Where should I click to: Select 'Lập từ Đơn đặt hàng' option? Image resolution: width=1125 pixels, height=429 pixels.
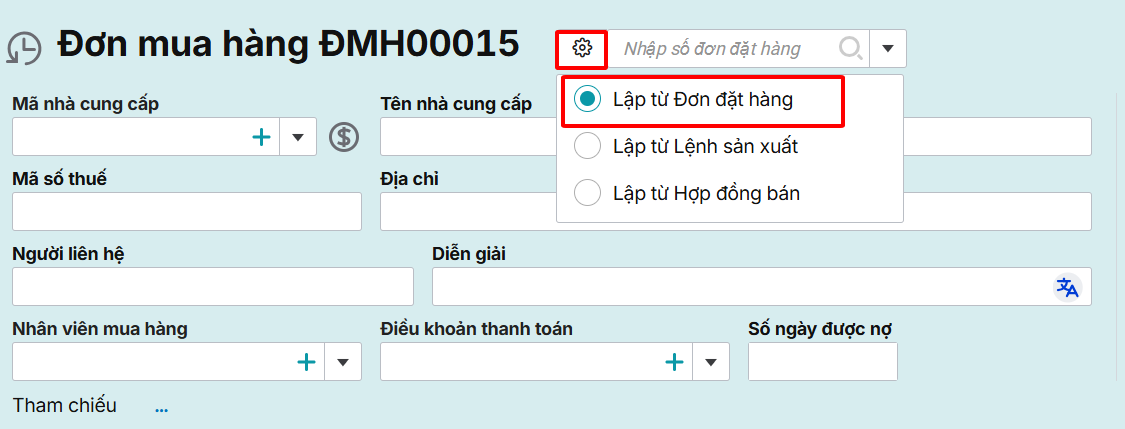pyautogui.click(x=589, y=99)
